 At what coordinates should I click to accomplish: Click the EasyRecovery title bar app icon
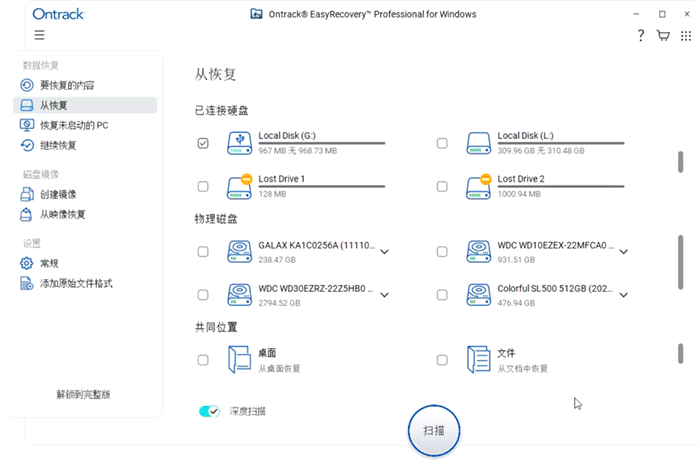coord(256,14)
